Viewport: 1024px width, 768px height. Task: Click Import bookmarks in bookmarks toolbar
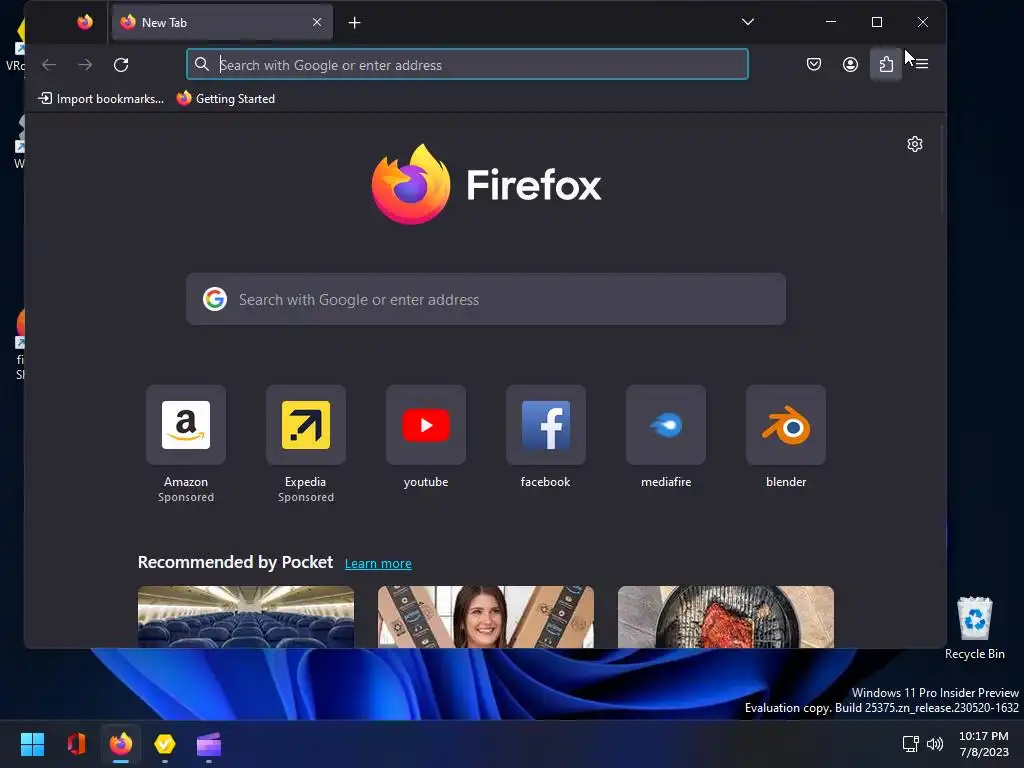click(x=101, y=99)
